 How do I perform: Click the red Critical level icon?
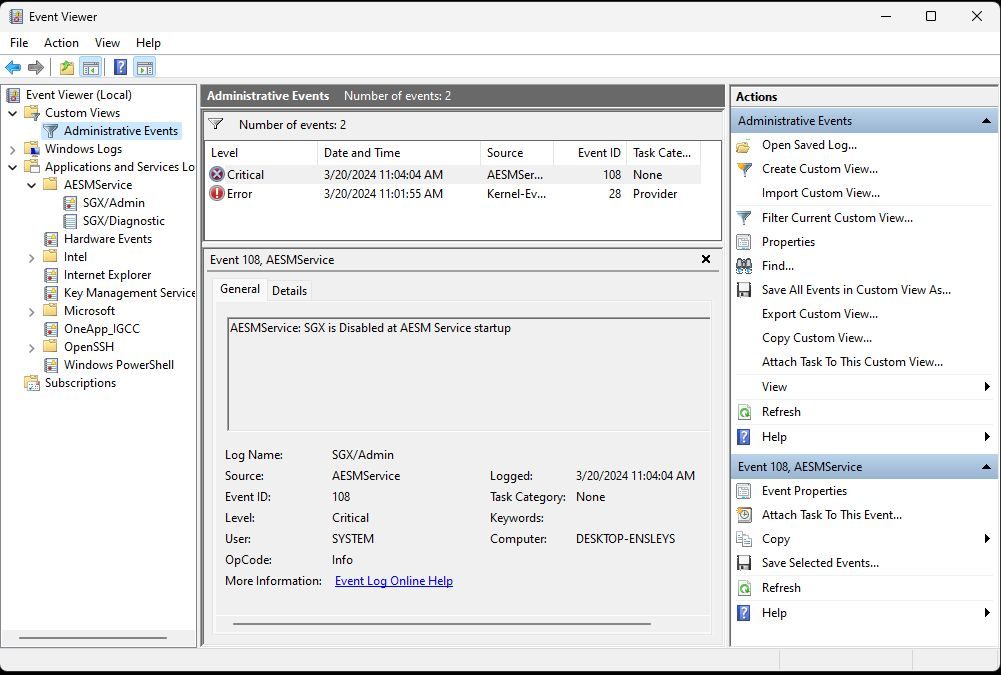coord(217,174)
